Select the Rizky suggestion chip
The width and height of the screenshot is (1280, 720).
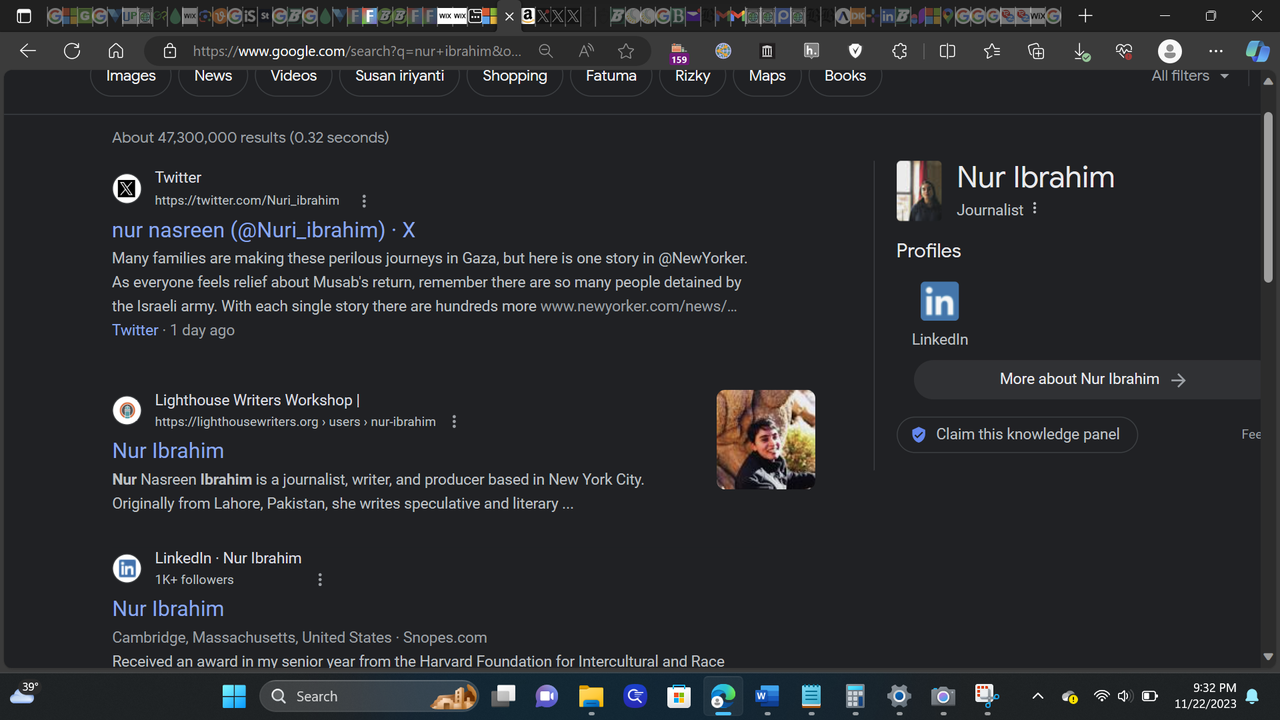pyautogui.click(x=693, y=76)
